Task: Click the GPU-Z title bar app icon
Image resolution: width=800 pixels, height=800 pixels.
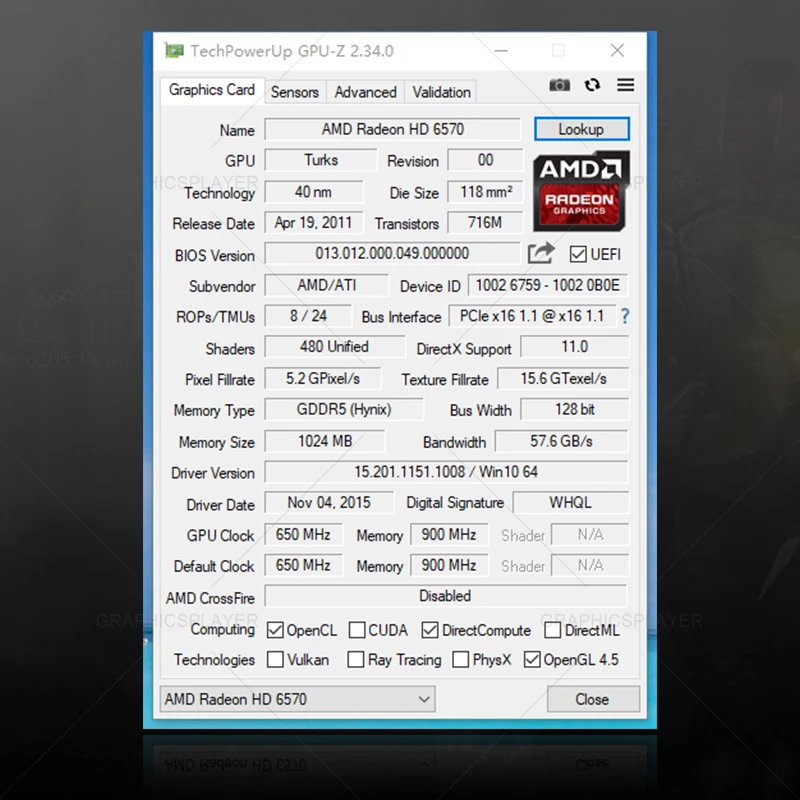Action: click(x=174, y=51)
